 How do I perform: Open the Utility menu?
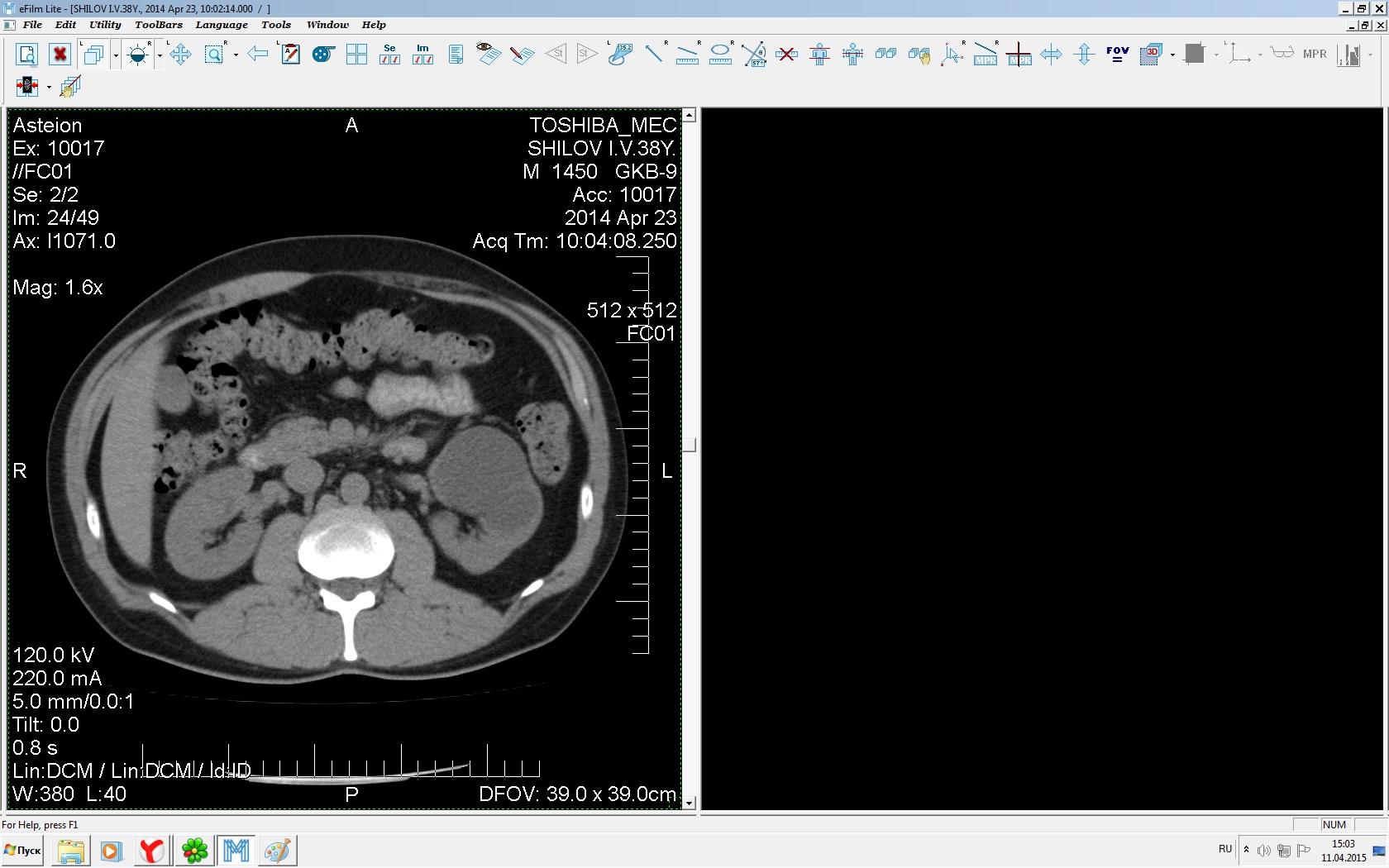click(x=105, y=25)
